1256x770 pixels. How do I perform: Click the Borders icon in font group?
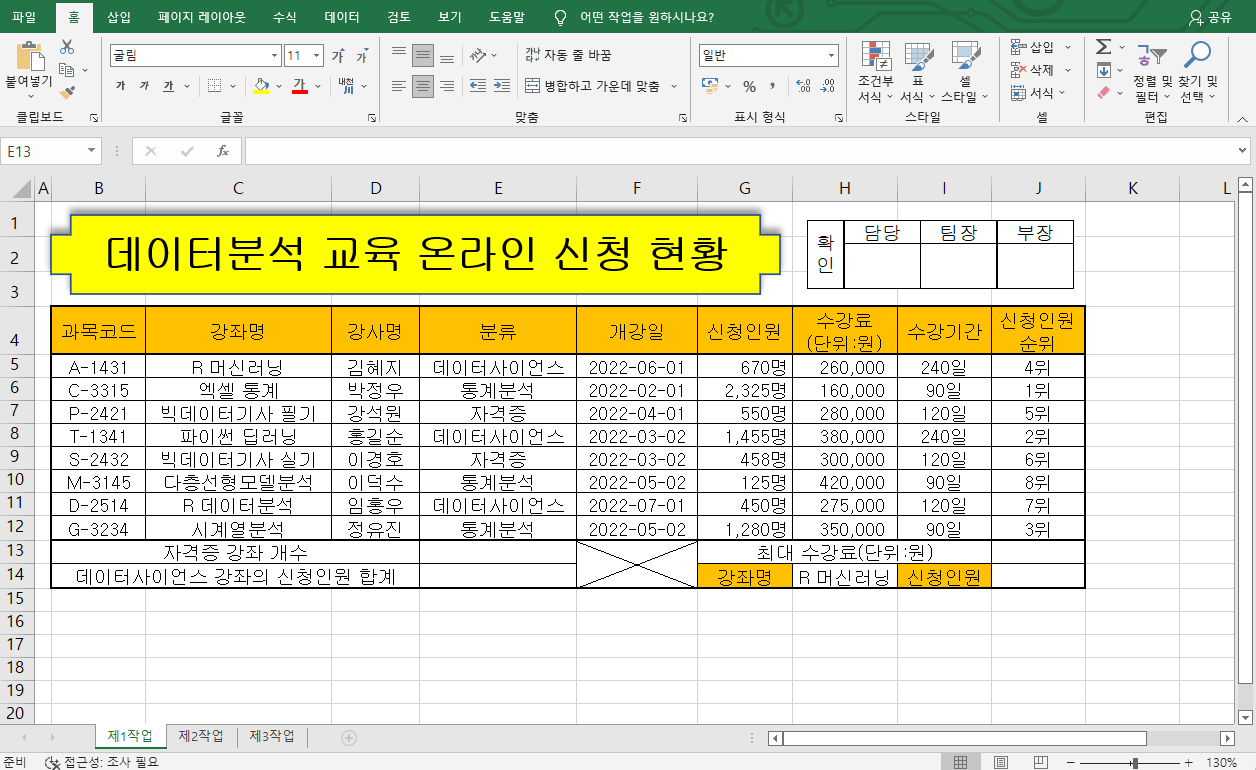pos(216,86)
